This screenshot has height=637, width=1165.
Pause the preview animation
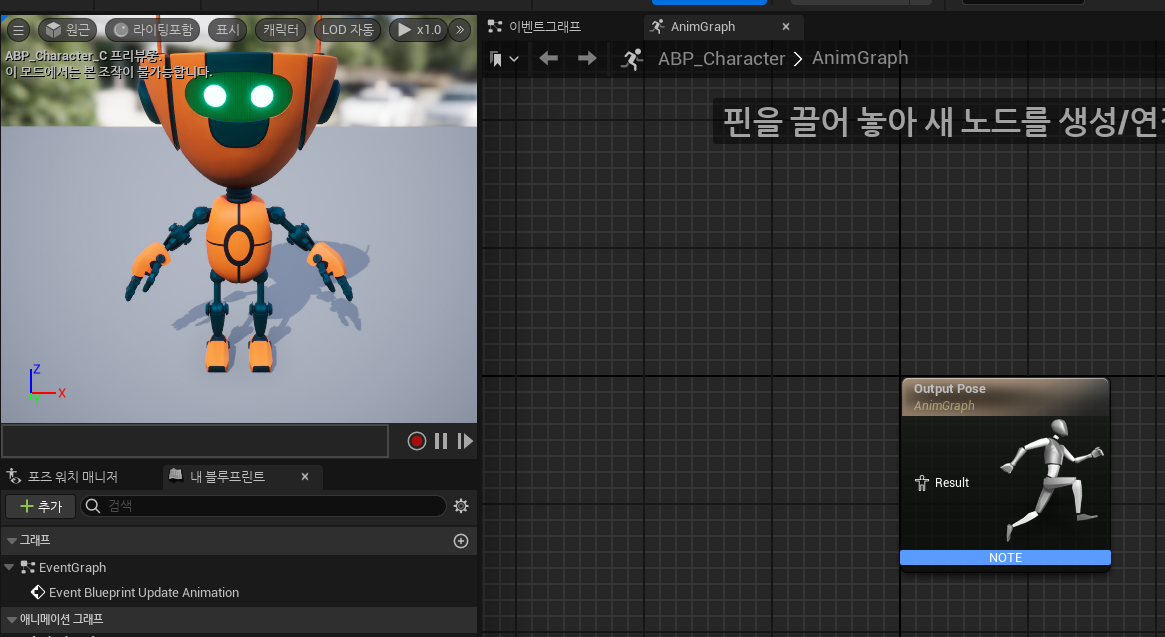pyautogui.click(x=441, y=442)
